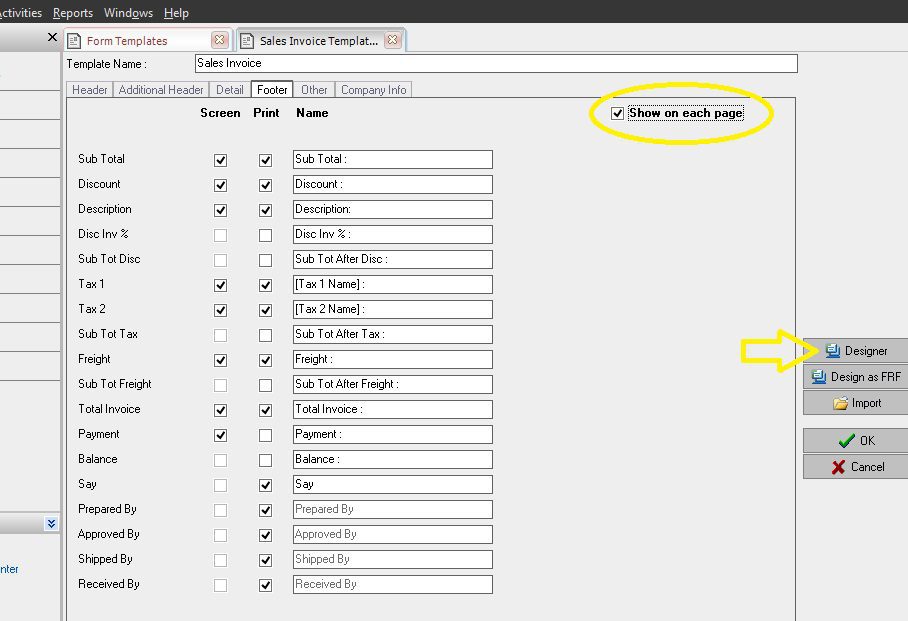908x621 pixels.
Task: Open the Company Info tab
Action: tap(373, 90)
